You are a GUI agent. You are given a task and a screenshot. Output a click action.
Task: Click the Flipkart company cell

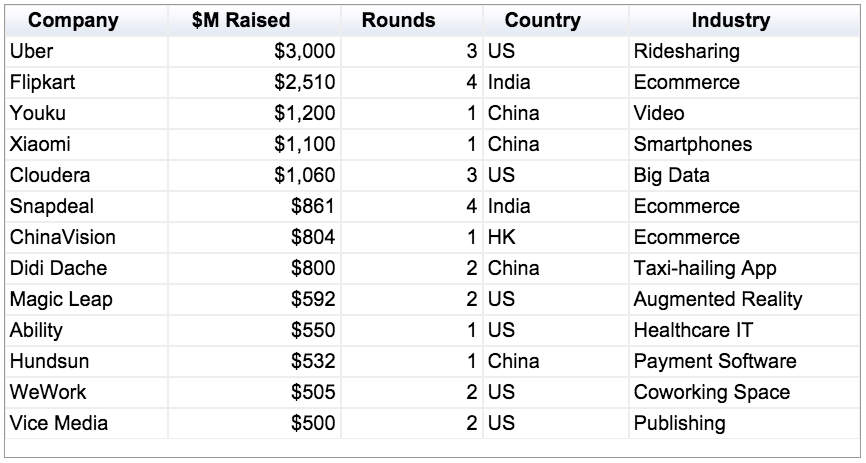[87, 82]
